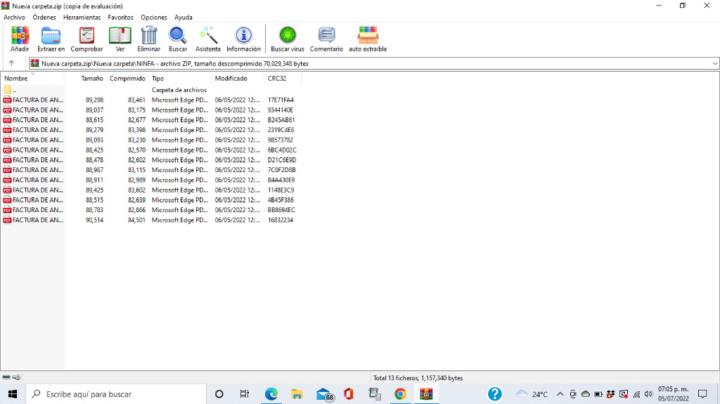Click the Windows taskbar search box
Viewport: 720px width, 404px height.
(x=112, y=394)
